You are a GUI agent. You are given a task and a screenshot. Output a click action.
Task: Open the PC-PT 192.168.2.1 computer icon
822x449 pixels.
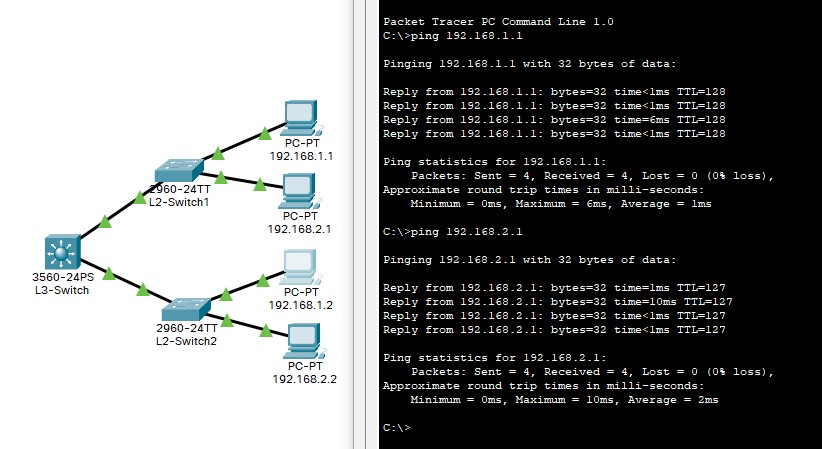coord(301,191)
